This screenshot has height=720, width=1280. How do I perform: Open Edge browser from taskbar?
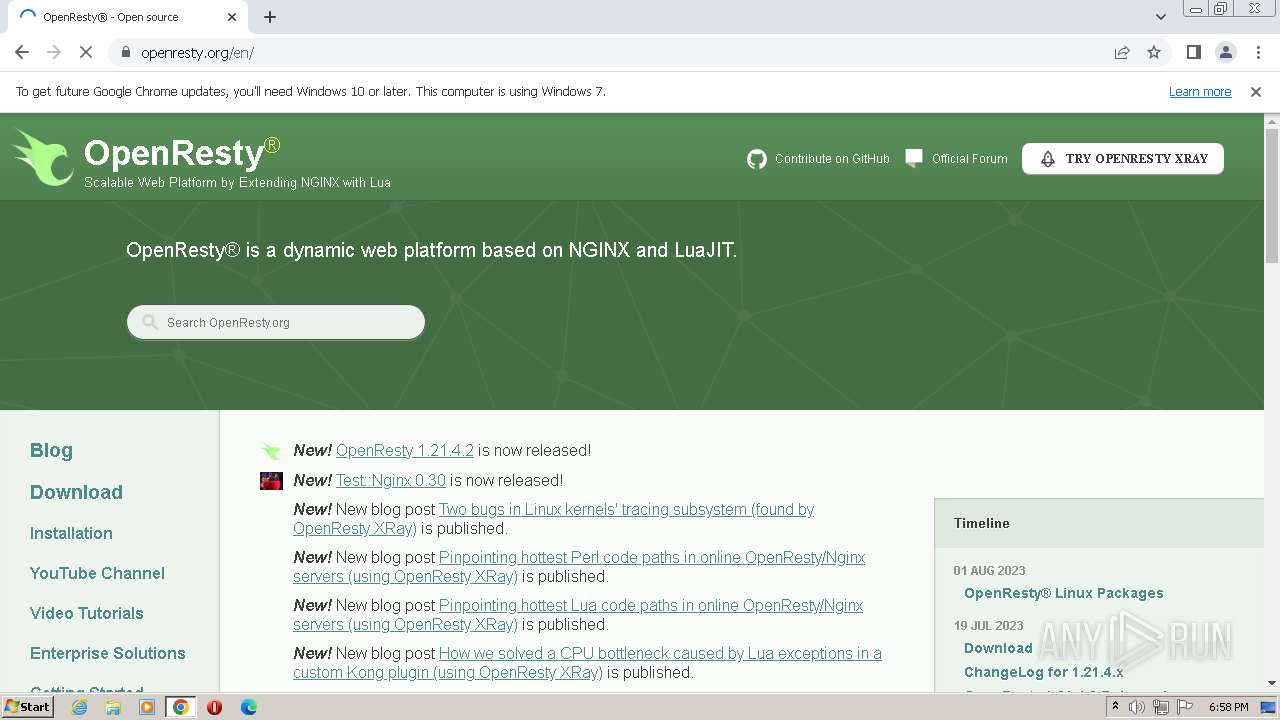tap(248, 707)
